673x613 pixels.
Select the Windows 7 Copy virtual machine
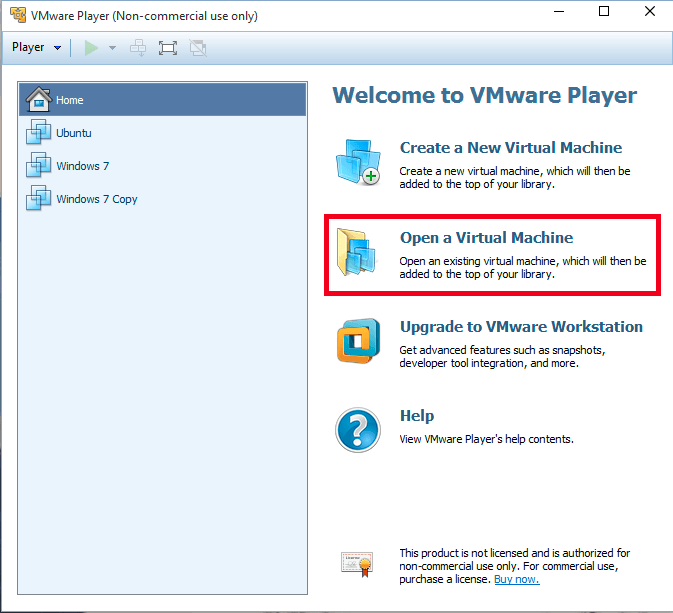163,199
